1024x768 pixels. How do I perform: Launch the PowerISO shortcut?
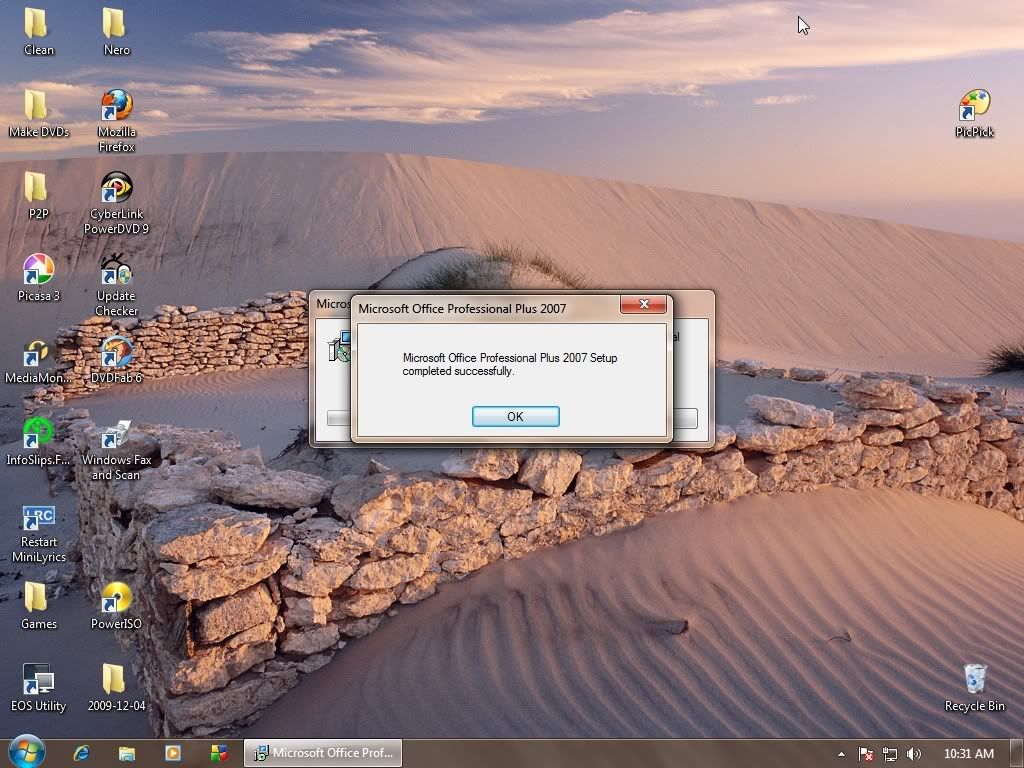click(116, 605)
